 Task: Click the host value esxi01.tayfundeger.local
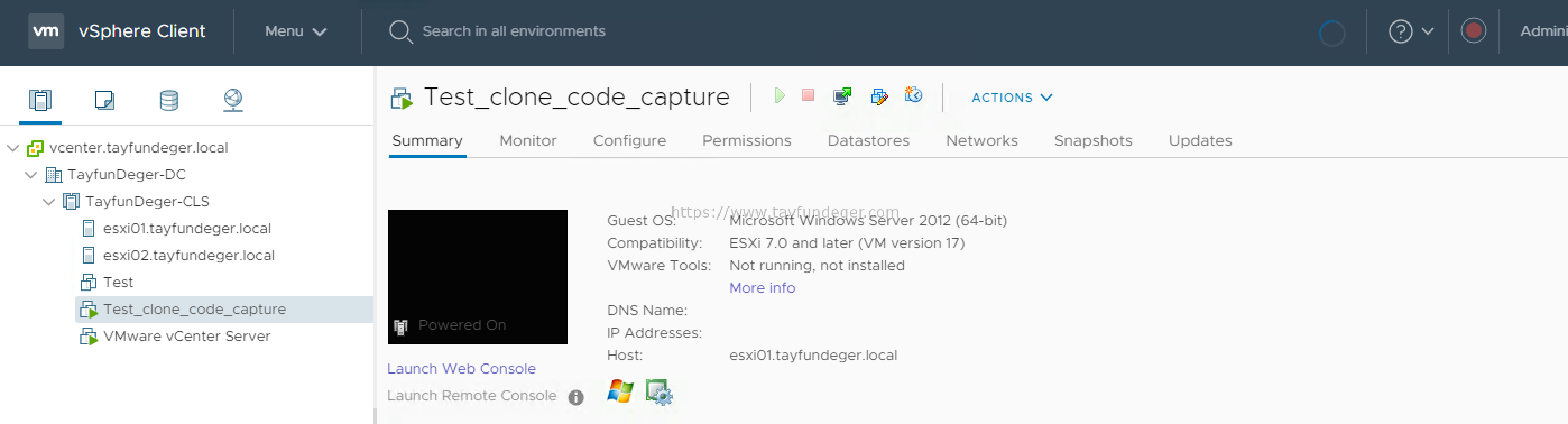[x=813, y=355]
